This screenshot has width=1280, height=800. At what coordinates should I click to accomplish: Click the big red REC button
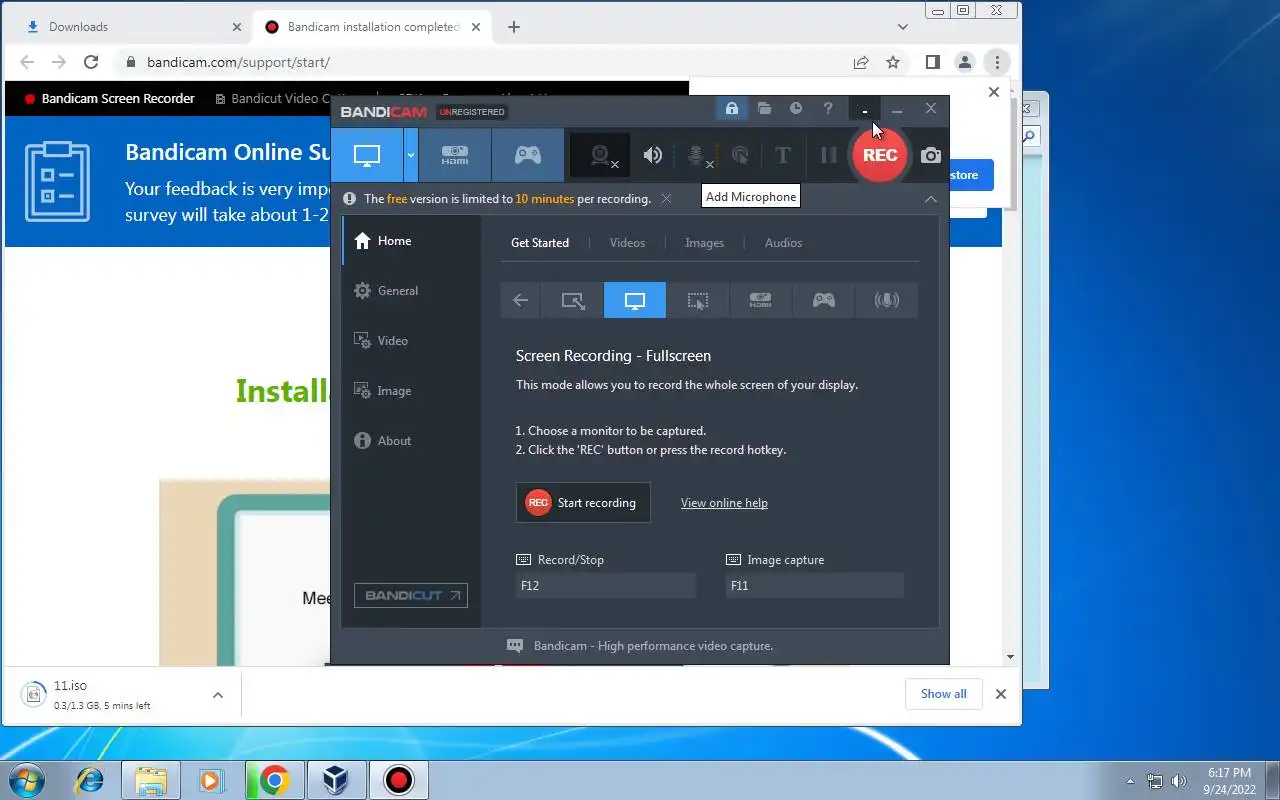pos(880,155)
